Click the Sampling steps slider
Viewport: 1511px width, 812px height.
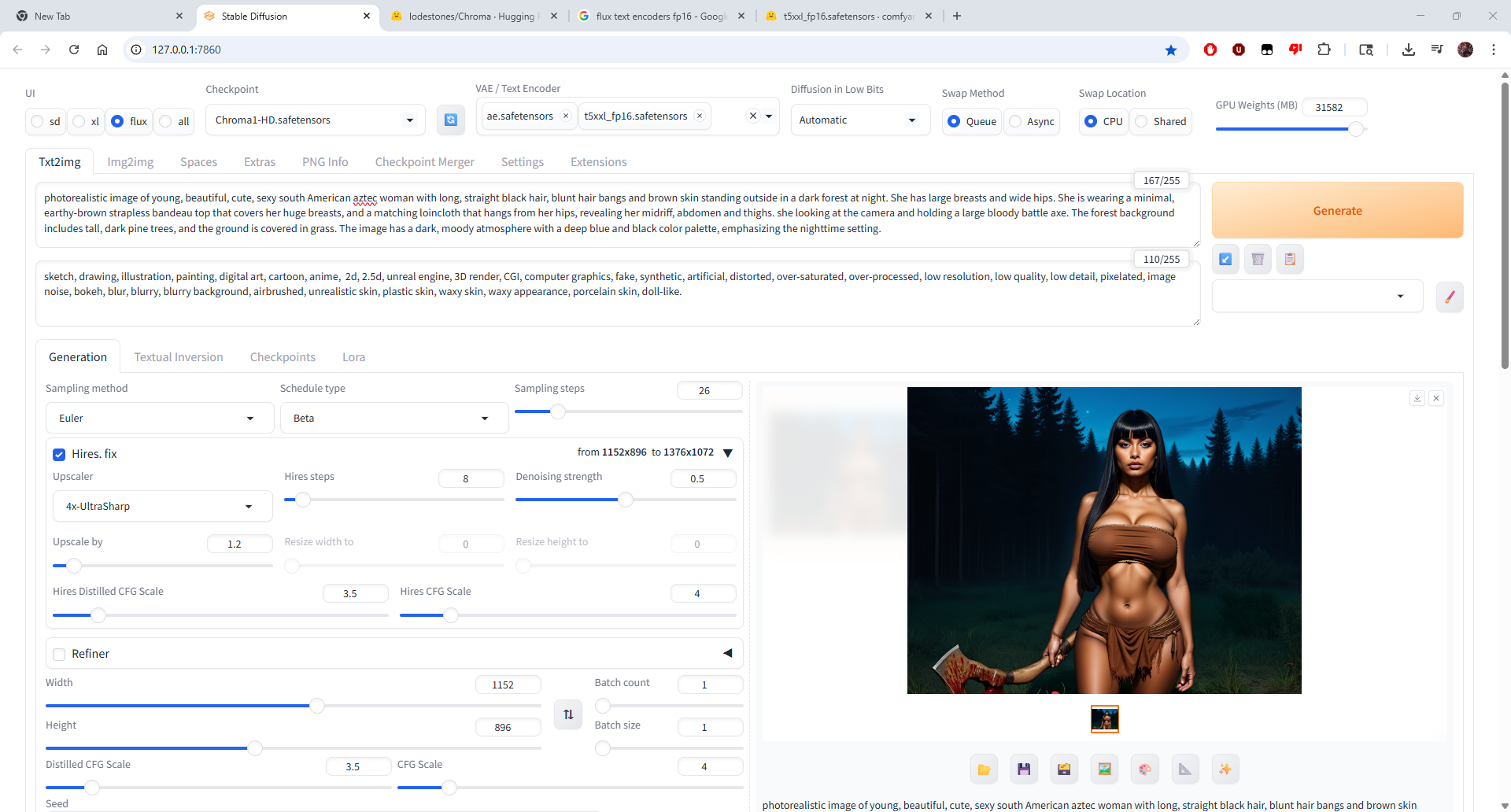pos(628,412)
